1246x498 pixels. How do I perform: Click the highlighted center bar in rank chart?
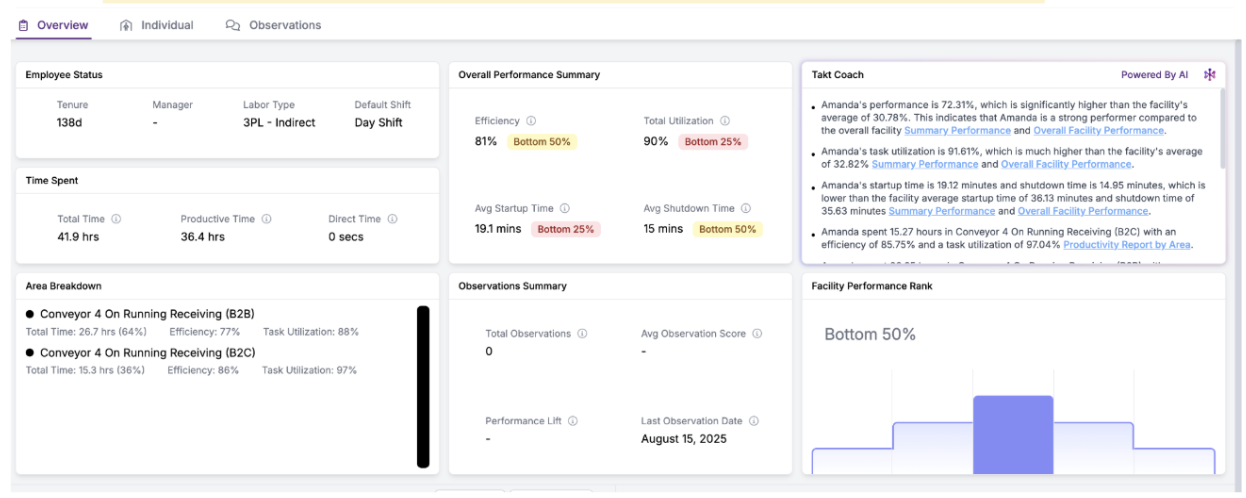pos(1012,435)
